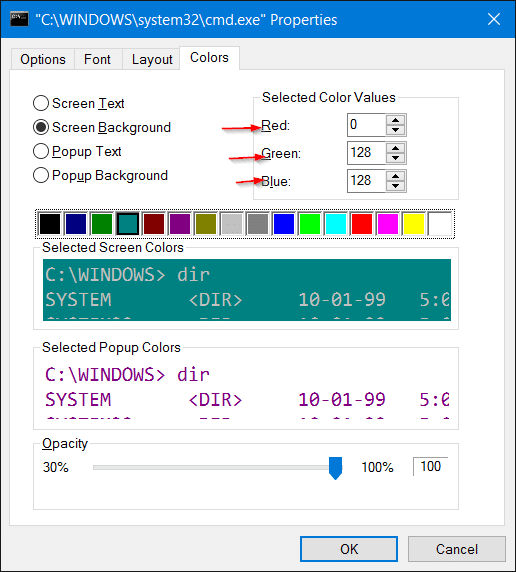Choose the dark green color swatch
516x572 pixels.
102,224
